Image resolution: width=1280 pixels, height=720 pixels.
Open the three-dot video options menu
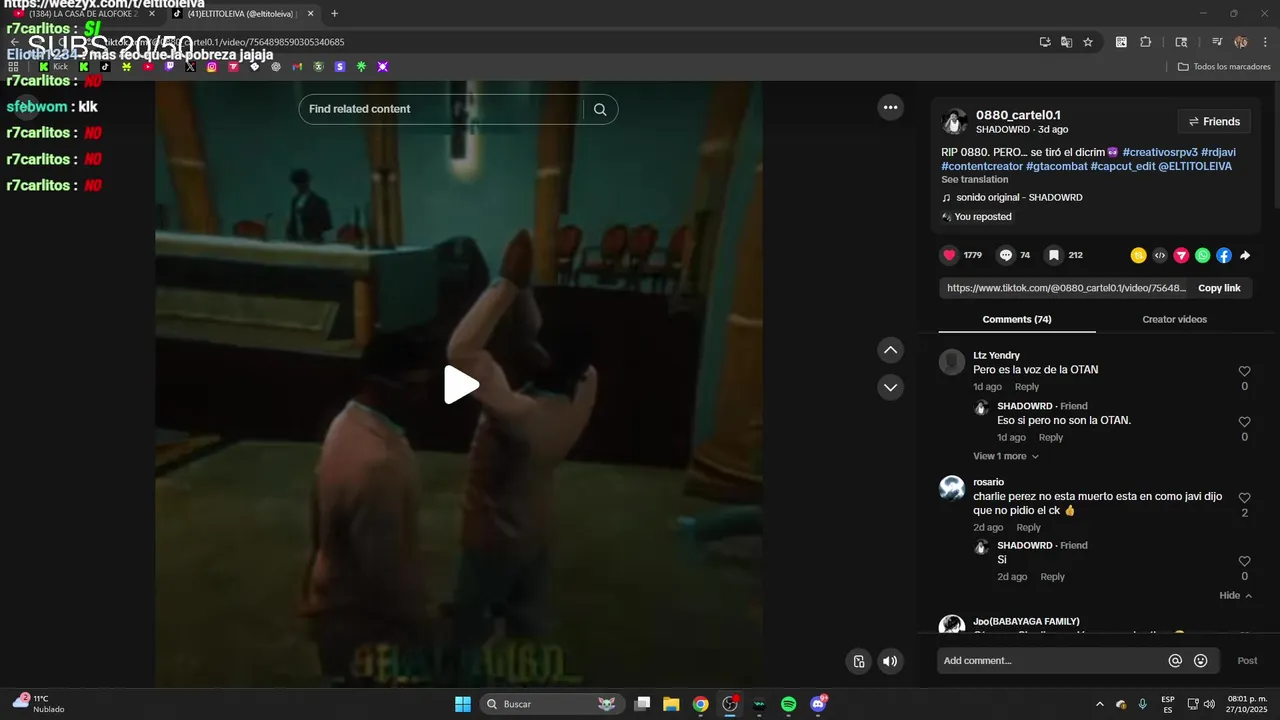[x=890, y=108]
